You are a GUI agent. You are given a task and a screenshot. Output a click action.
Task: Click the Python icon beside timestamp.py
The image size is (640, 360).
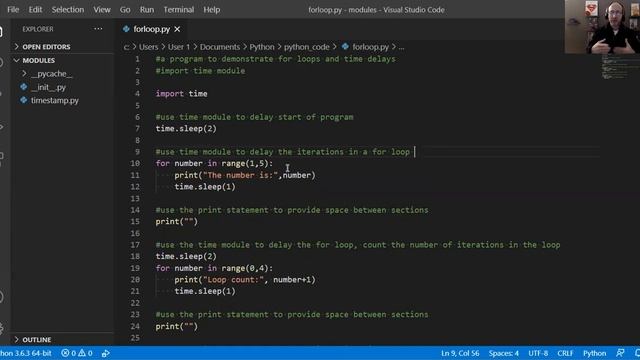point(24,100)
